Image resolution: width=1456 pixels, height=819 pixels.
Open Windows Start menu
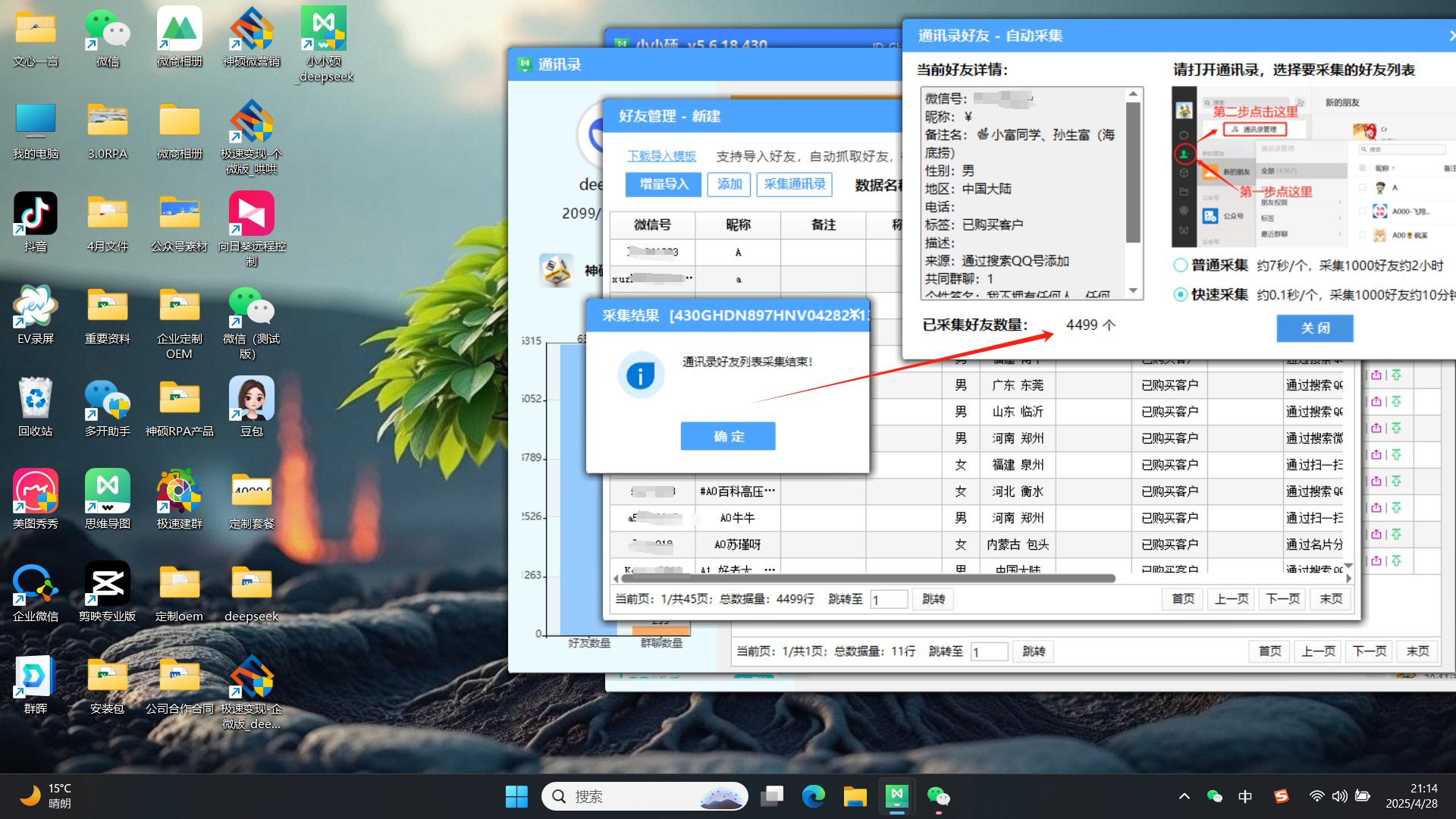(516, 796)
